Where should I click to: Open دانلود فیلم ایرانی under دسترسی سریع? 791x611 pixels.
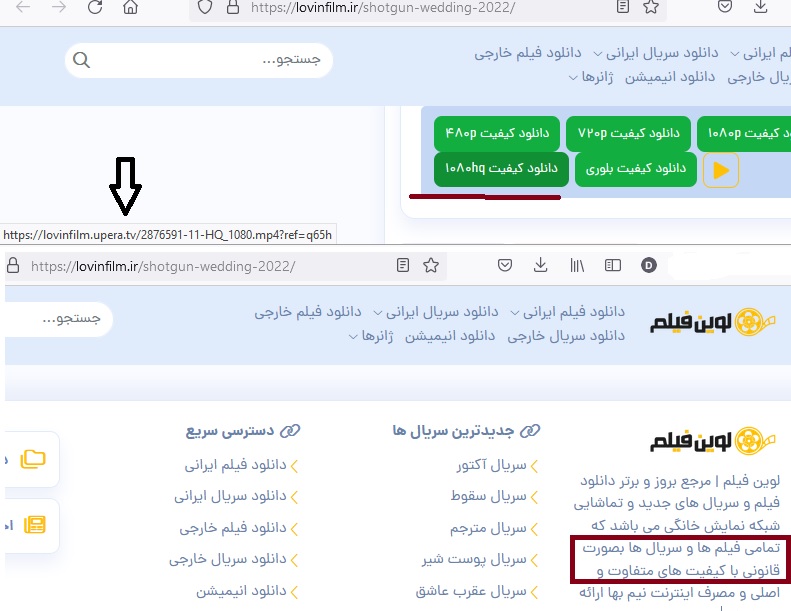pyautogui.click(x=236, y=465)
